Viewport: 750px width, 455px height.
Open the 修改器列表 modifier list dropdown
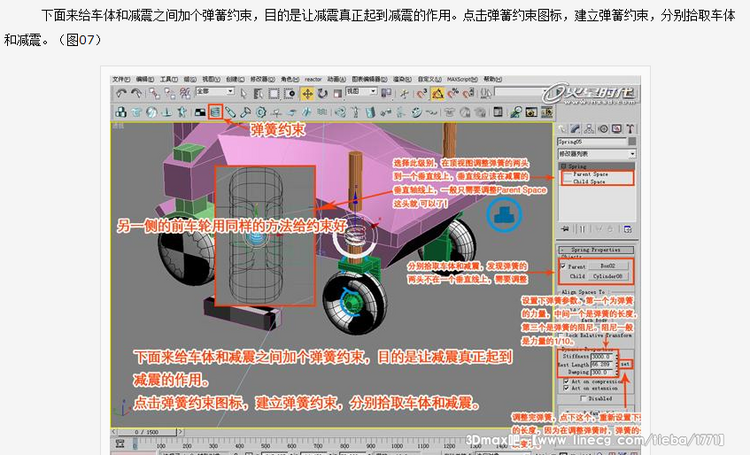click(597, 154)
